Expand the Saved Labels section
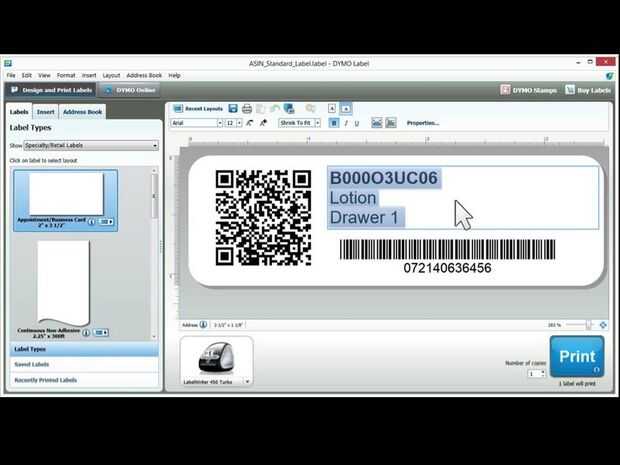 (84, 365)
